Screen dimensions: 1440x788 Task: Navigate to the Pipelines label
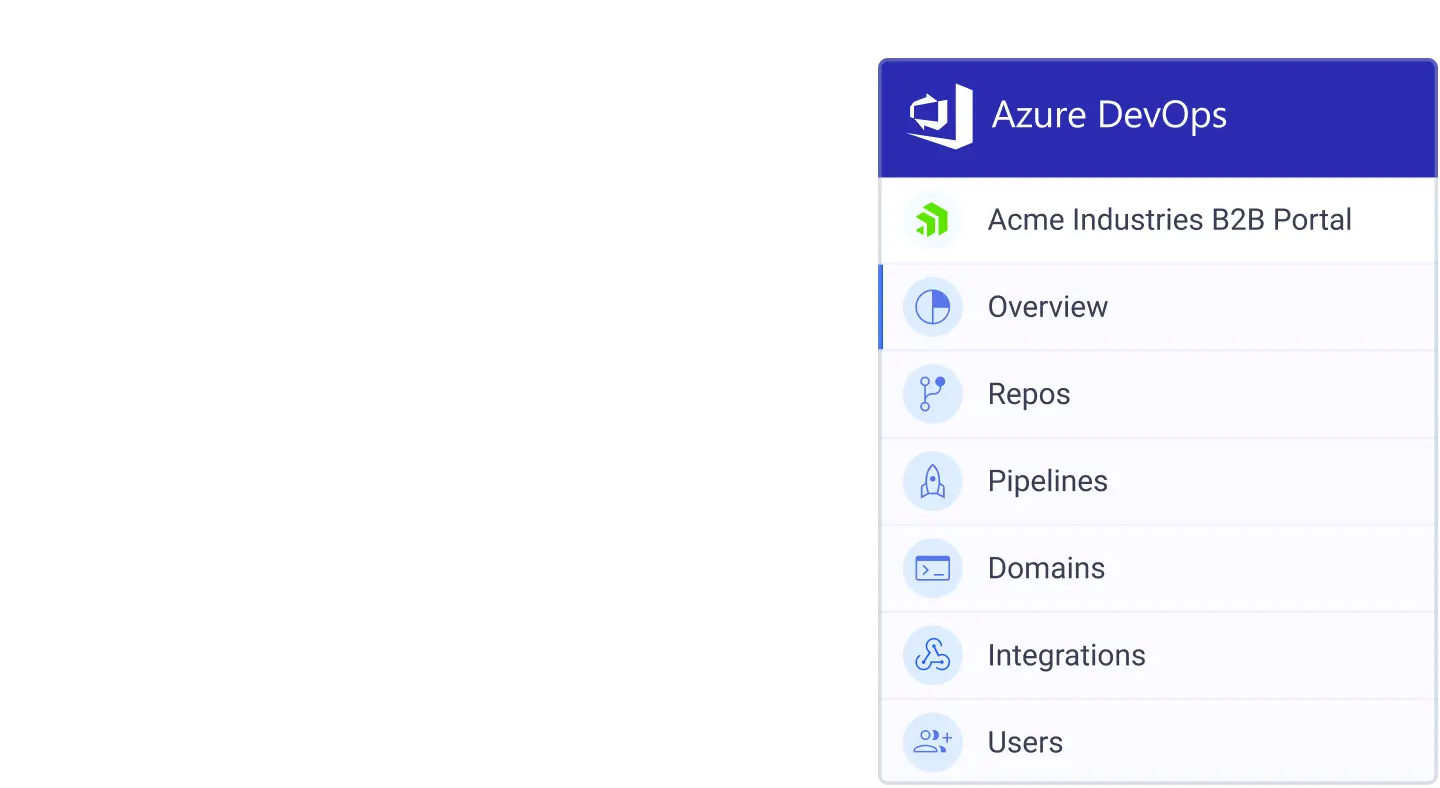(x=1047, y=481)
